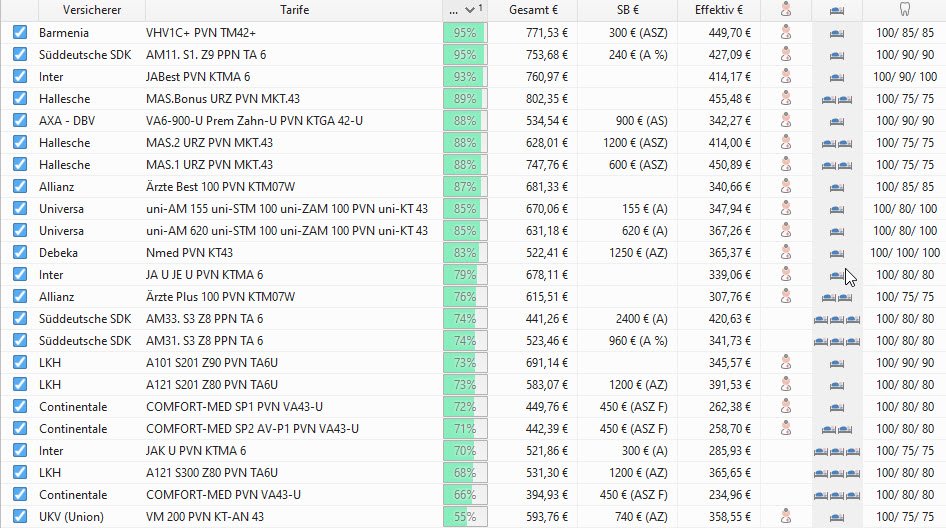This screenshot has width=946, height=528.
Task: Click the 100/ 100/ 100 dental value
Action: [905, 253]
